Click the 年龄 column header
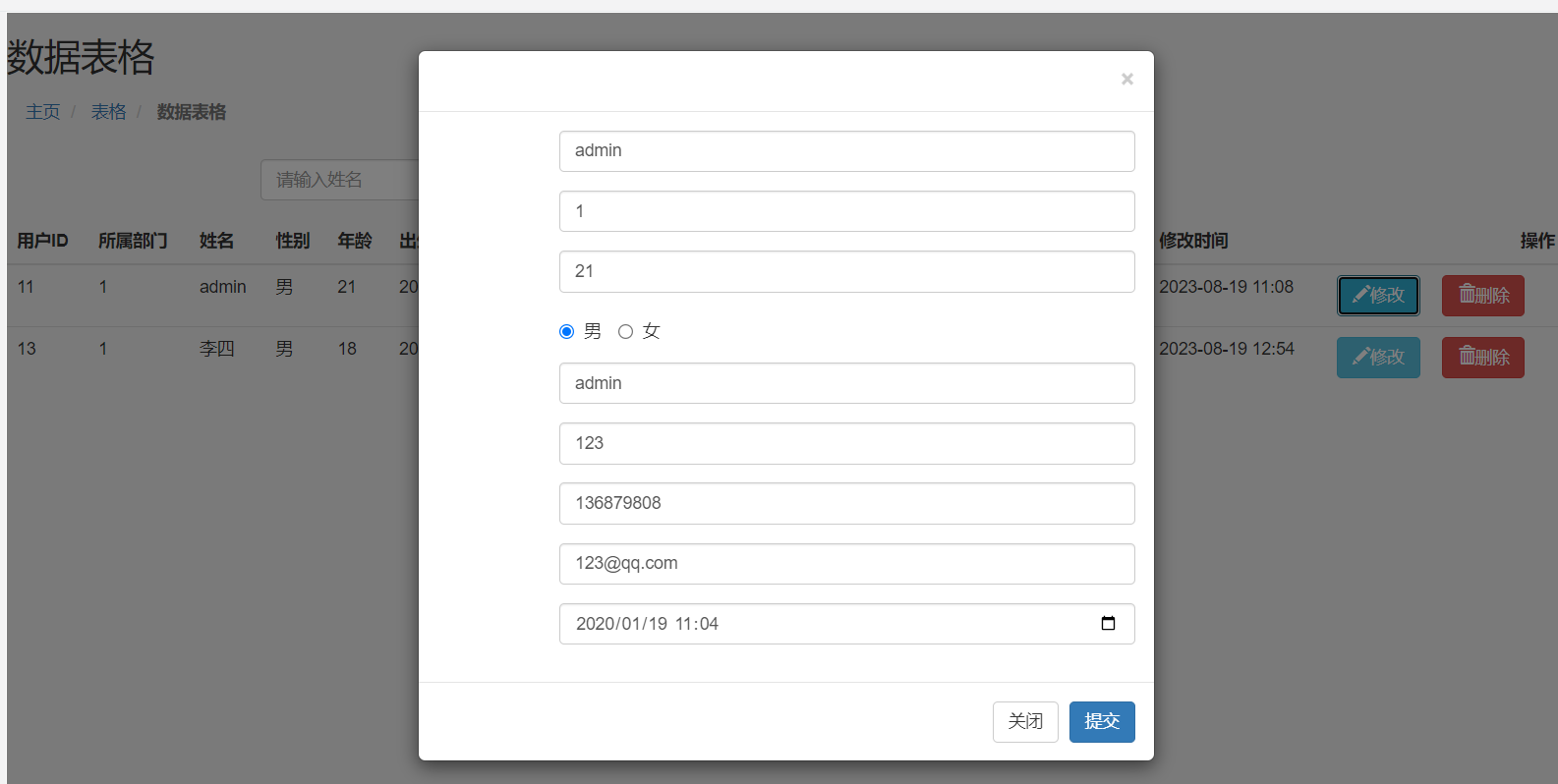 pyautogui.click(x=355, y=241)
